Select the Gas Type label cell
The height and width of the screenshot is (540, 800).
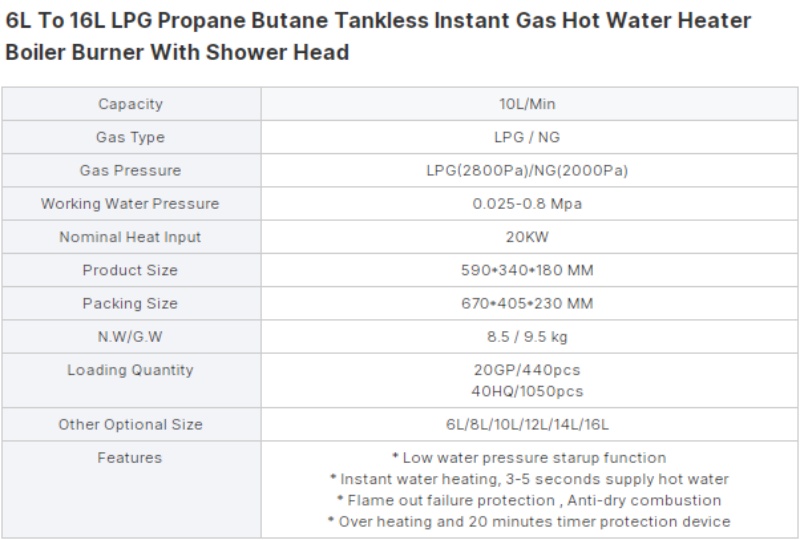(x=131, y=137)
